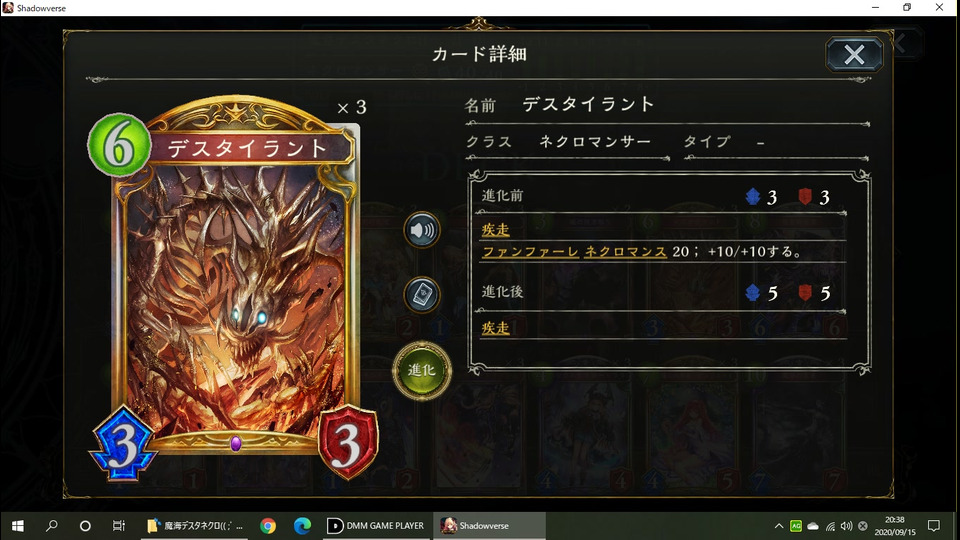Image resolution: width=960 pixels, height=540 pixels.
Task: Toggle the green 進化 evolve button
Action: tap(422, 370)
